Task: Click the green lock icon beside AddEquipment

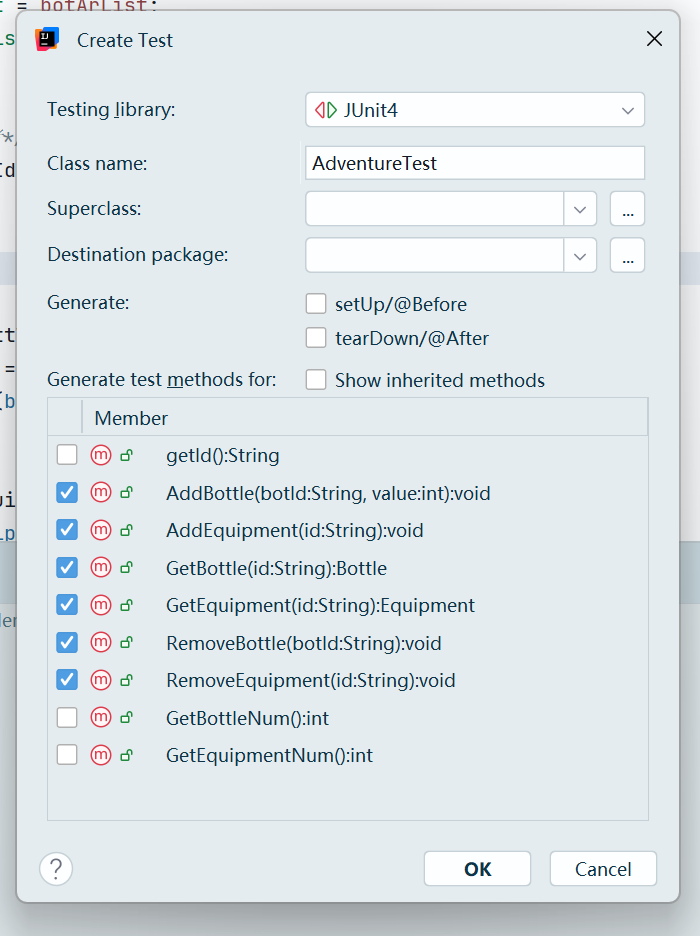Action: [126, 531]
